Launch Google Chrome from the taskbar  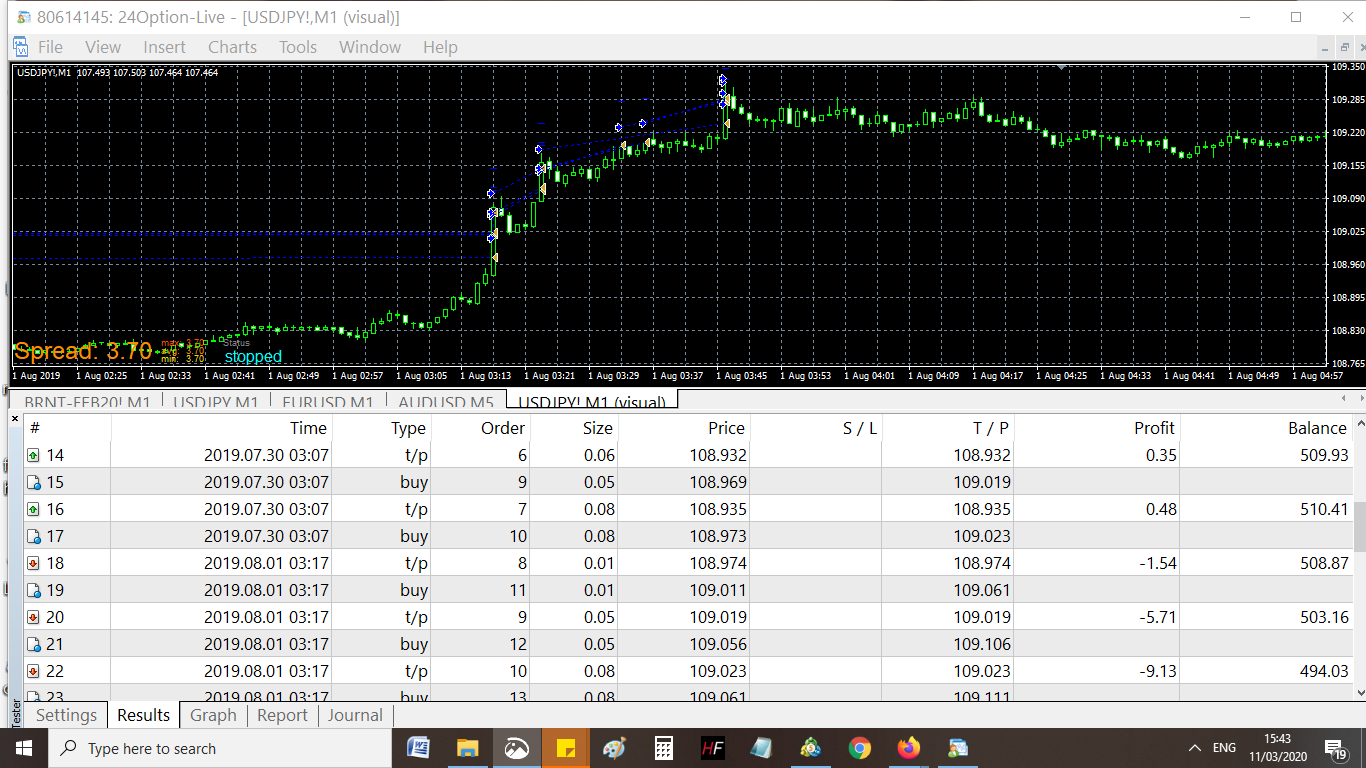click(859, 748)
